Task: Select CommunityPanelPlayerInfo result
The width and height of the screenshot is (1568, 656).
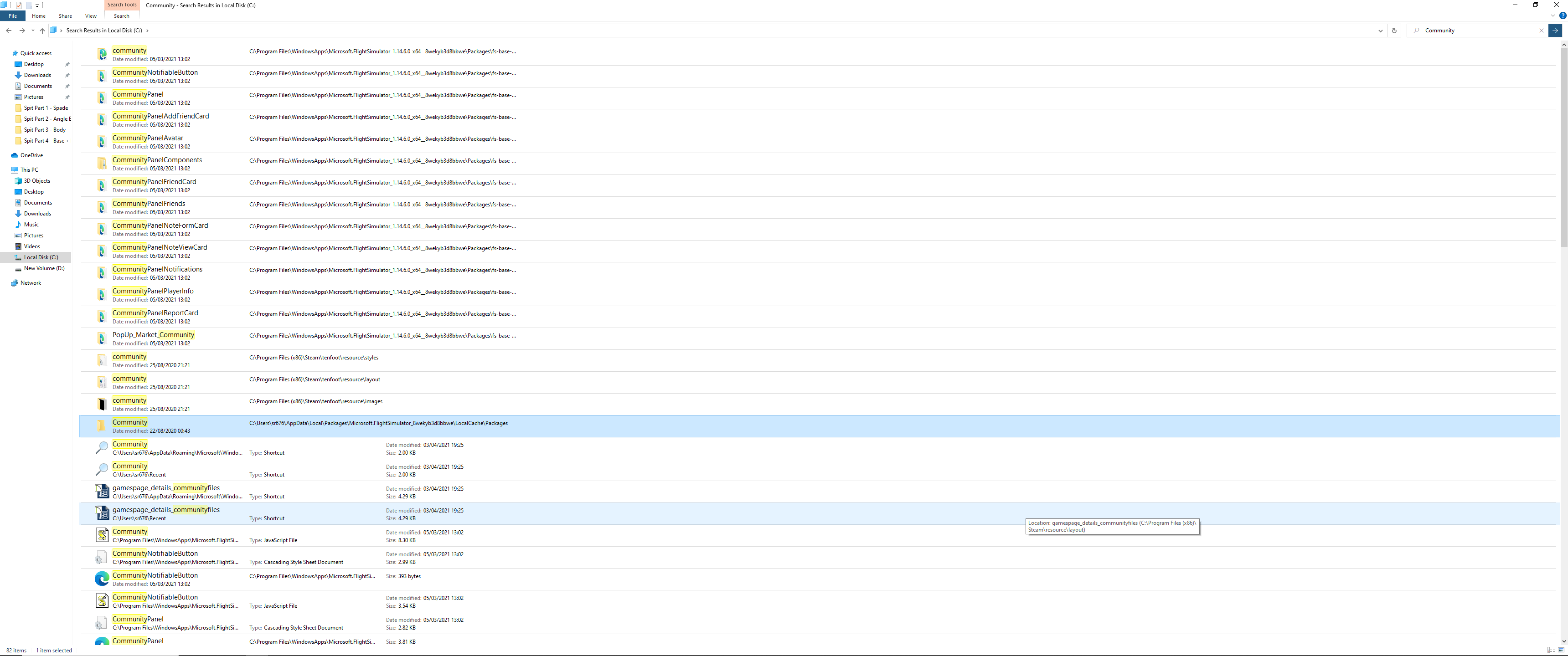Action: point(819,295)
